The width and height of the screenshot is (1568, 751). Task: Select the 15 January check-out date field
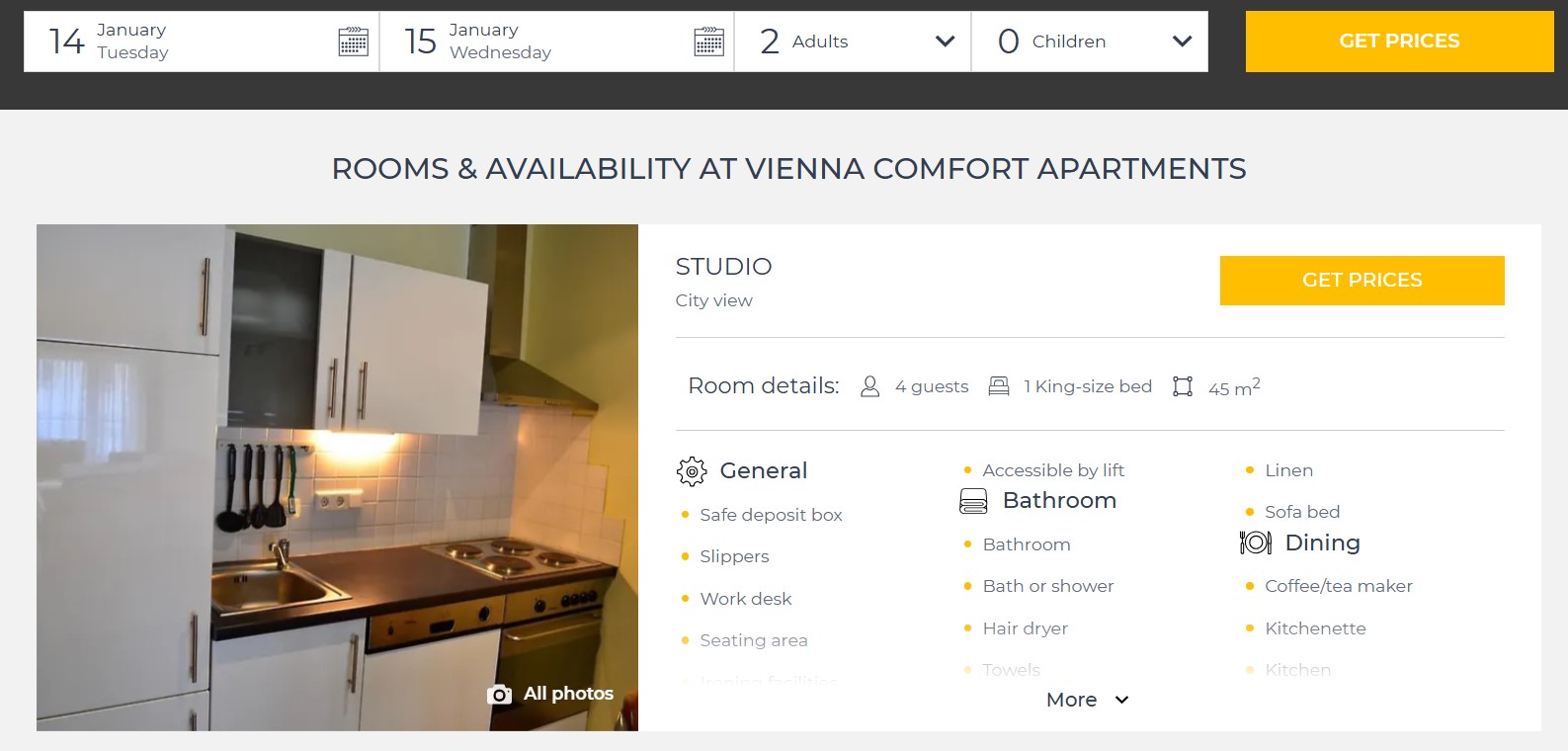point(543,42)
